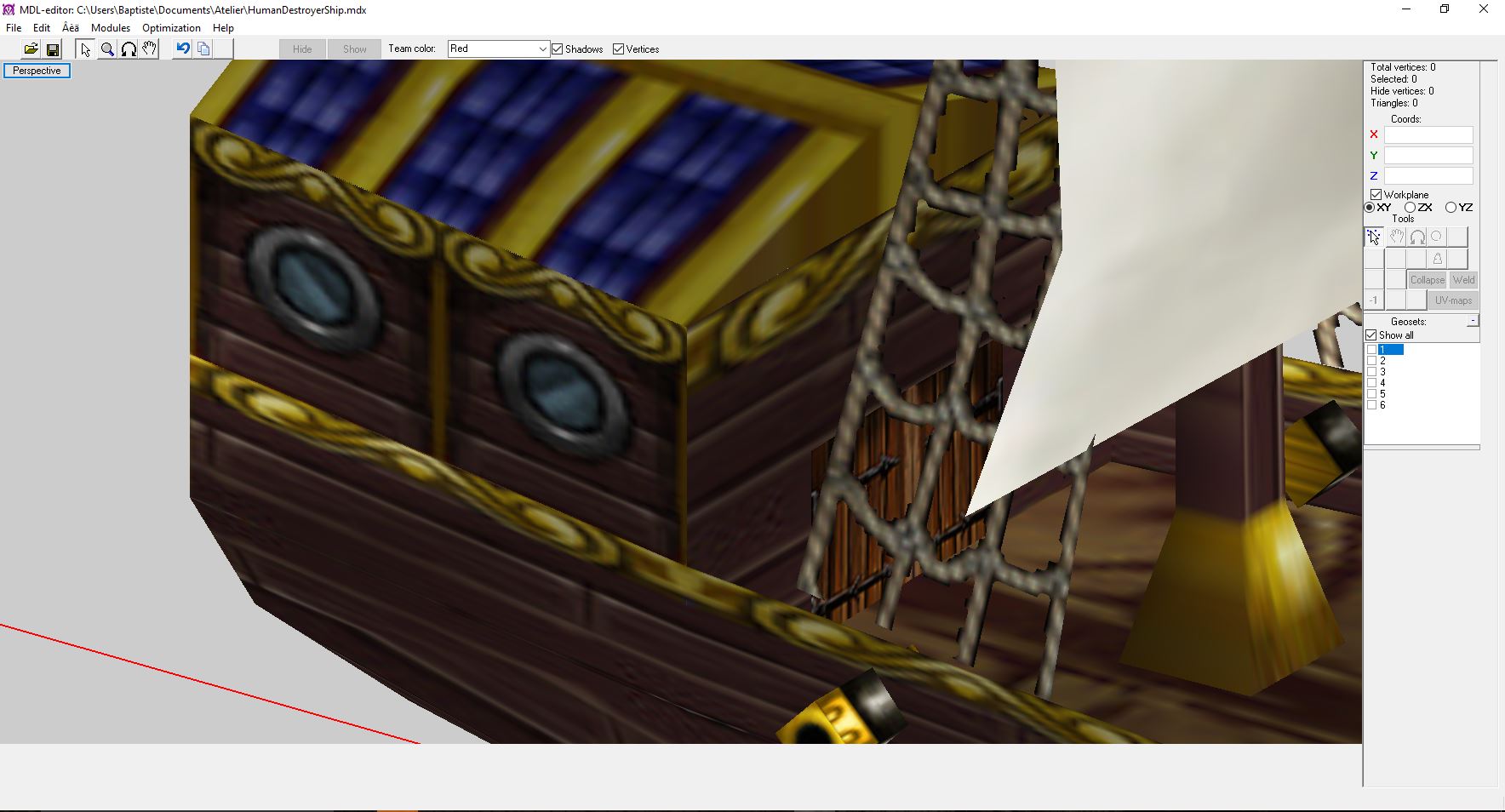Image resolution: width=1505 pixels, height=812 pixels.
Task: Save the model with the floppy disk icon
Action: coord(53,49)
